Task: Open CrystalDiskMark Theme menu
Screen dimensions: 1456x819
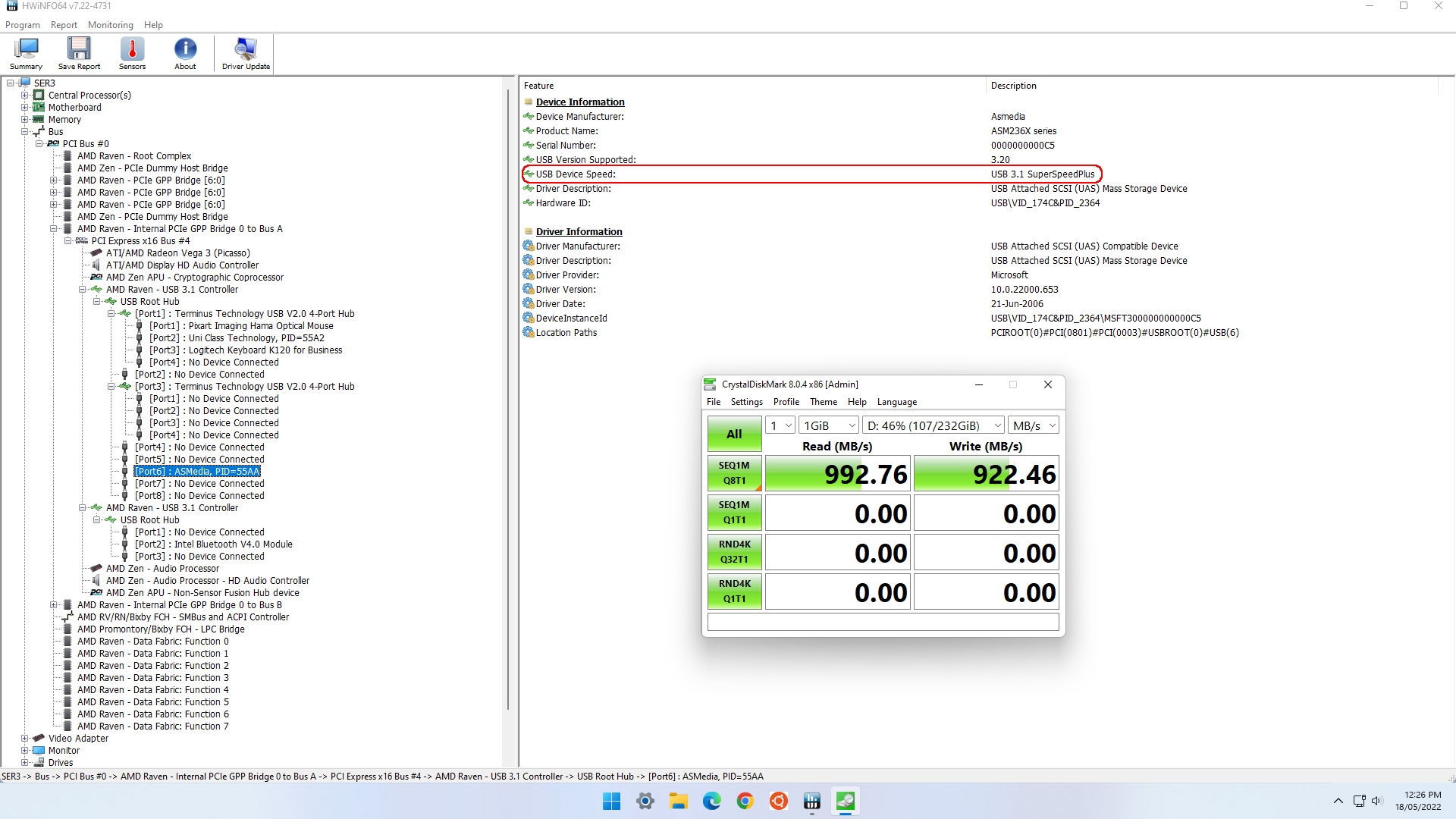Action: click(823, 402)
